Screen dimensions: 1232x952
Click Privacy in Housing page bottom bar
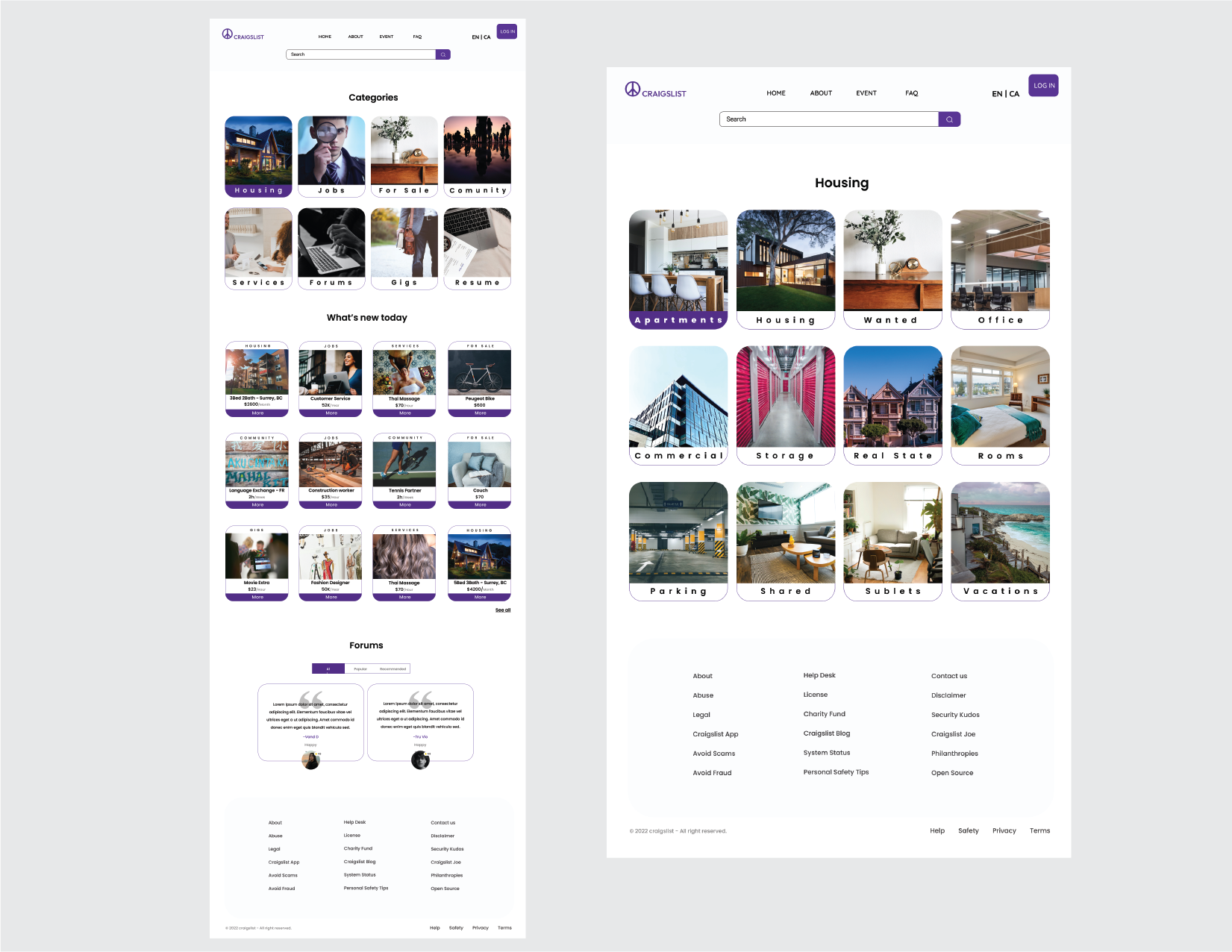coord(1004,830)
